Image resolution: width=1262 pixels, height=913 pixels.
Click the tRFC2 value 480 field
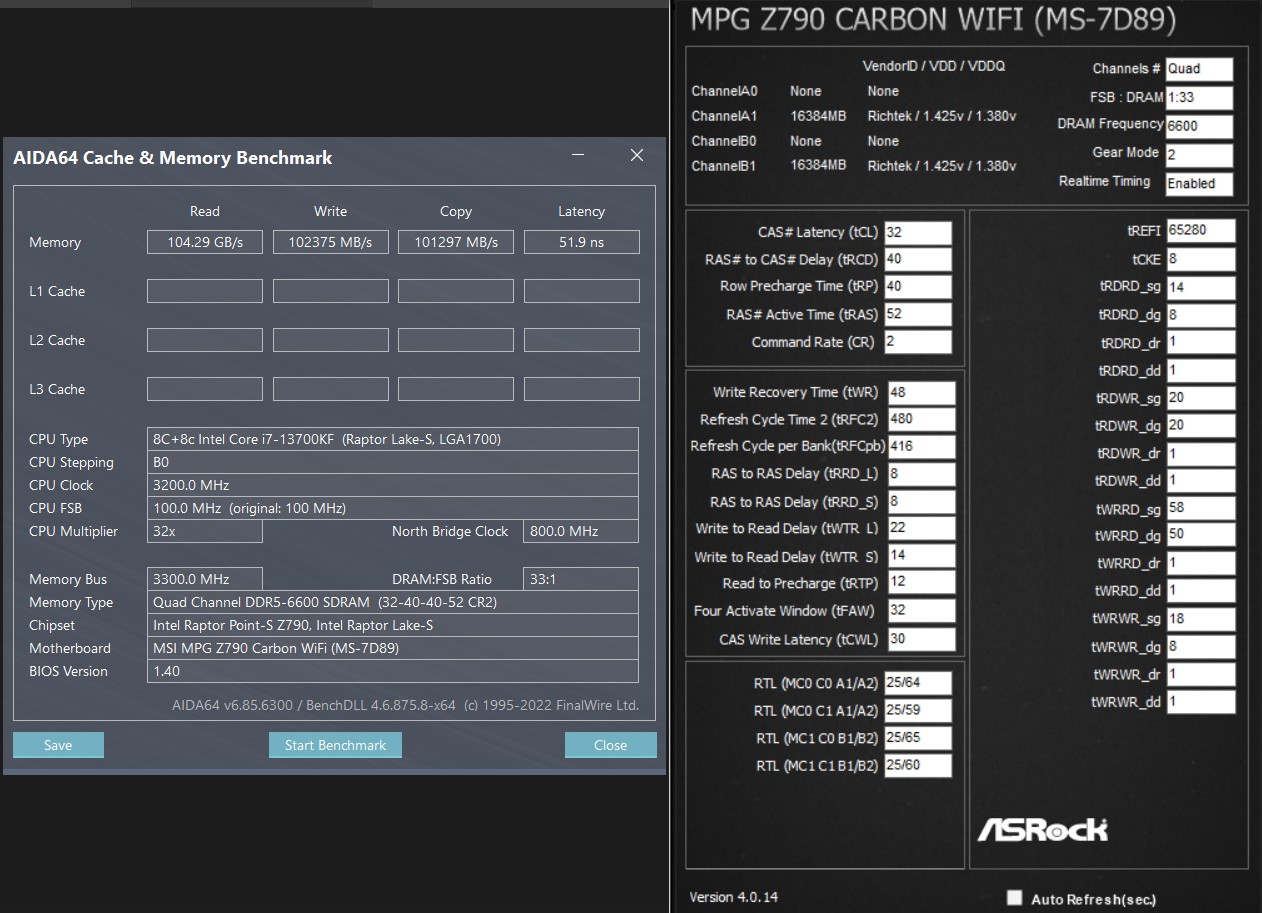(x=921, y=420)
